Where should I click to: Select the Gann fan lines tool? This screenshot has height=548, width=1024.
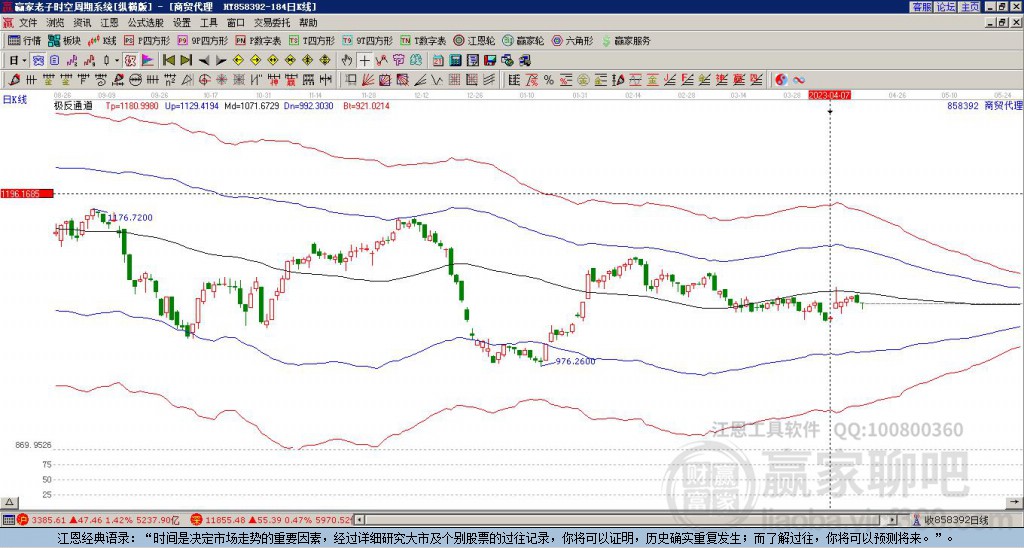368,80
